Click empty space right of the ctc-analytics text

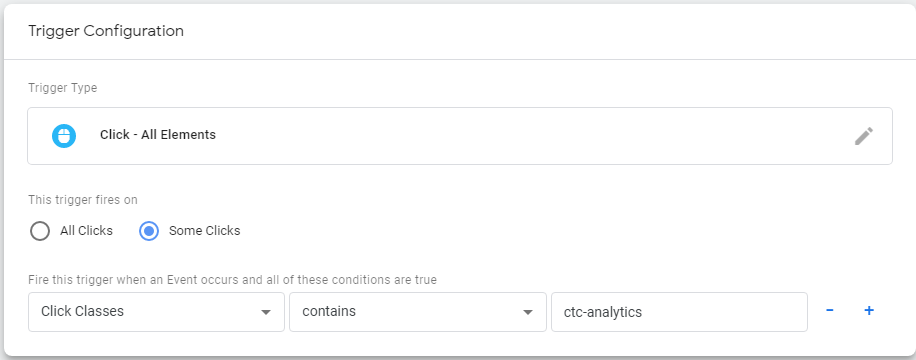point(724,312)
